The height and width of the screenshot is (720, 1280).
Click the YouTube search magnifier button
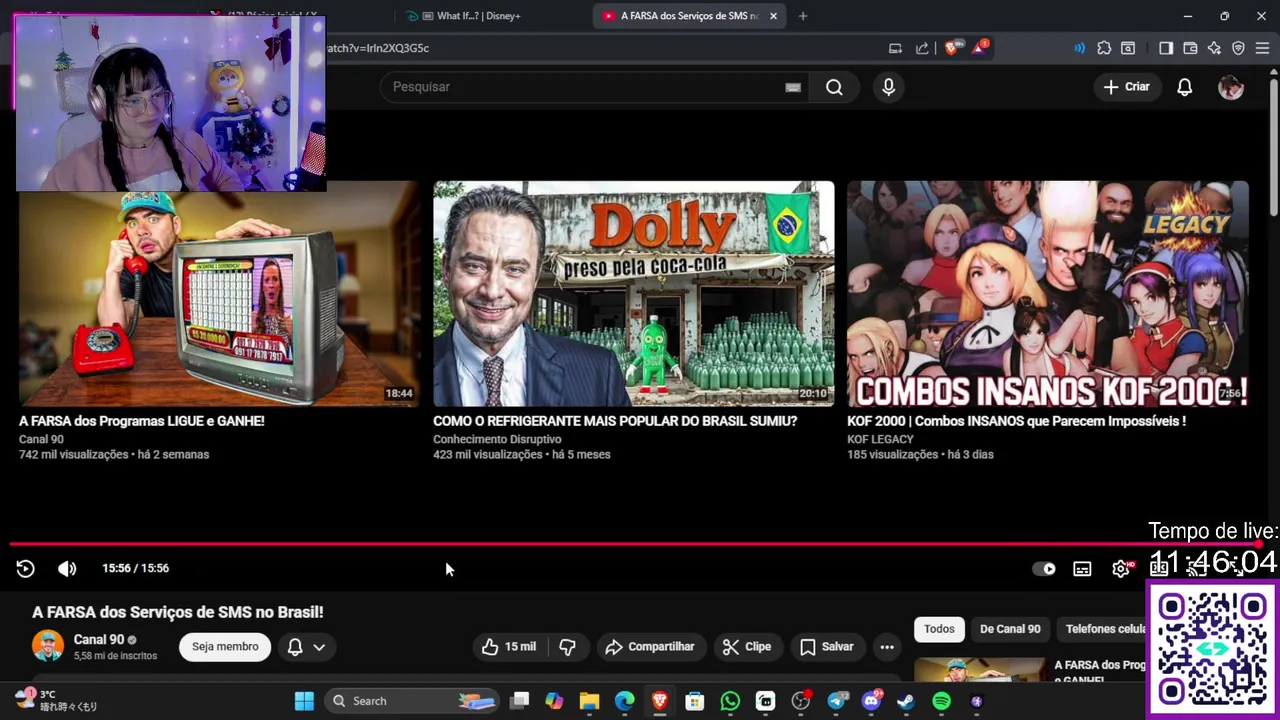(x=834, y=87)
